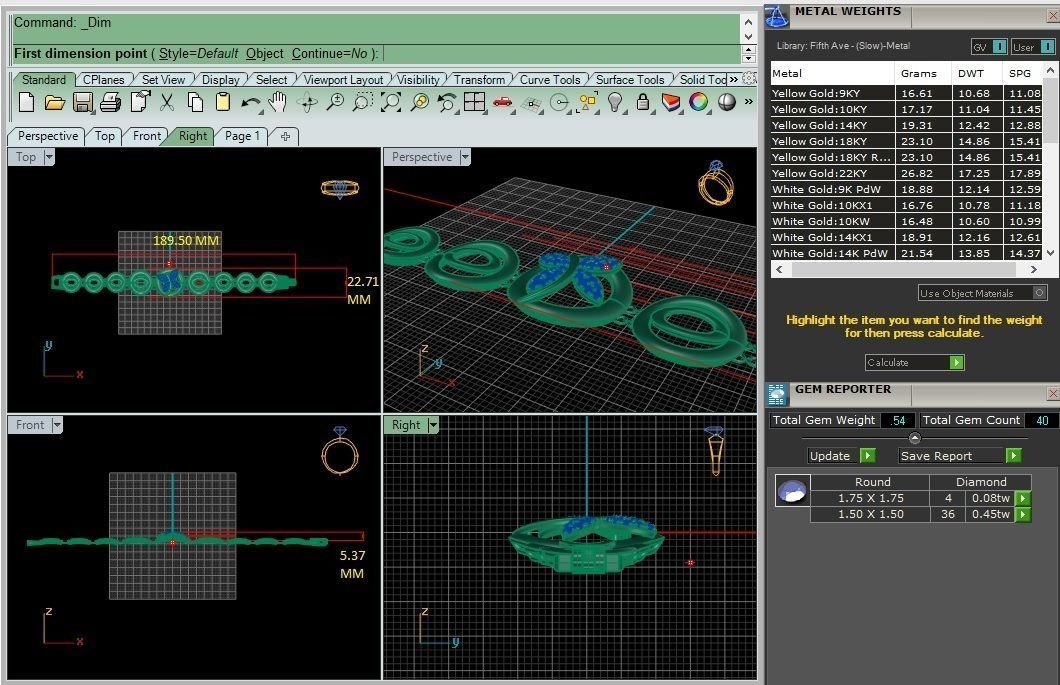1060x685 pixels.
Task: Click the Style=Default command option
Action: pyautogui.click(x=198, y=53)
